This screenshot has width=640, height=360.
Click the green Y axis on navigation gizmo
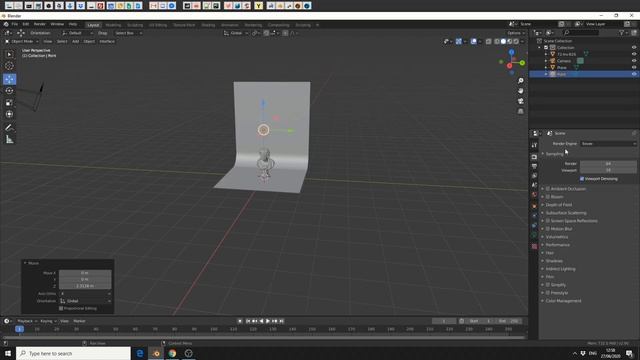tap(522, 62)
